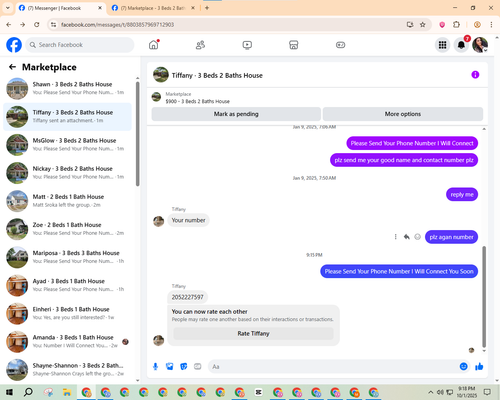The height and width of the screenshot is (400, 500).
Task: Open the Home feed icon
Action: click(154, 45)
